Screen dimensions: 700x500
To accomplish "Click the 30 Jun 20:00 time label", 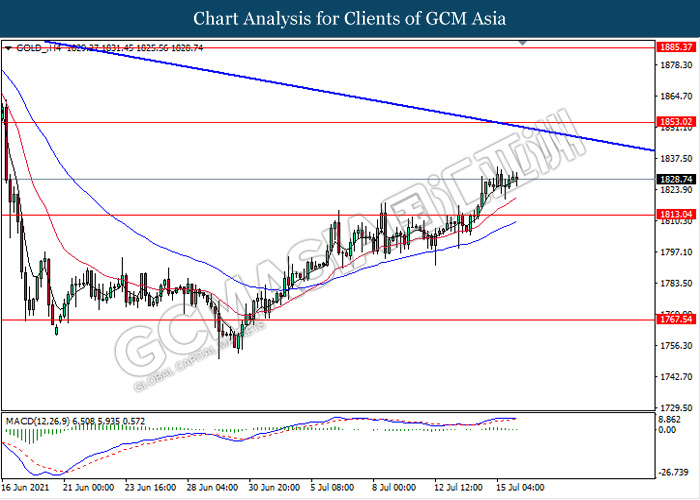I will [274, 487].
